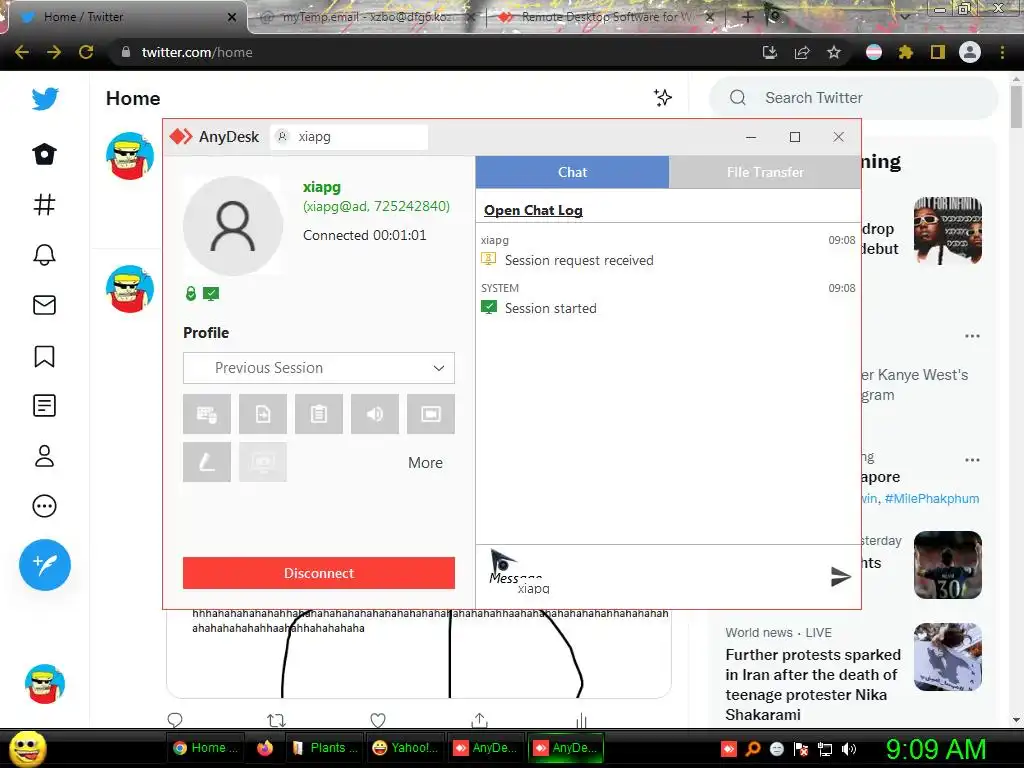Click the xiapg address field in AnyDesk
The height and width of the screenshot is (768, 1024).
click(x=349, y=137)
